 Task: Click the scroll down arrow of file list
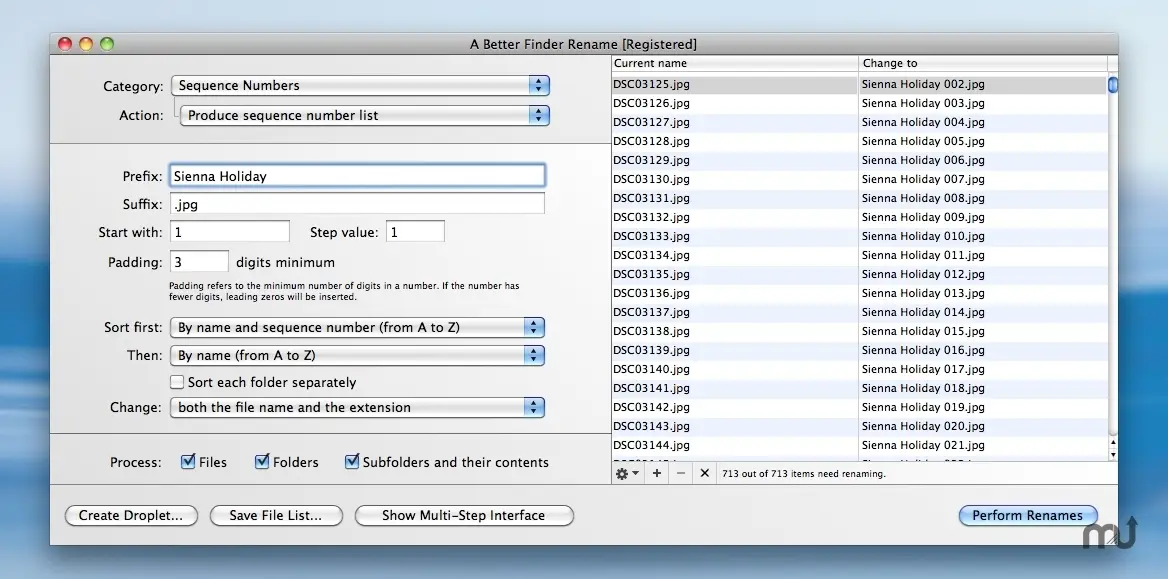(x=1113, y=455)
